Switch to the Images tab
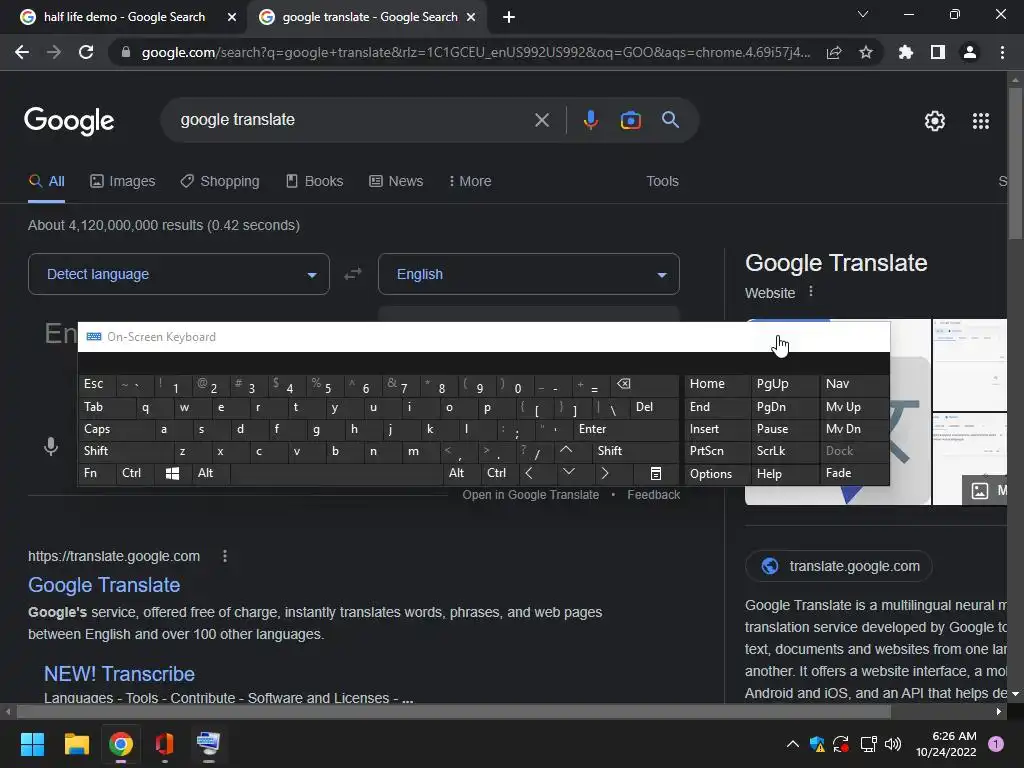 123,182
